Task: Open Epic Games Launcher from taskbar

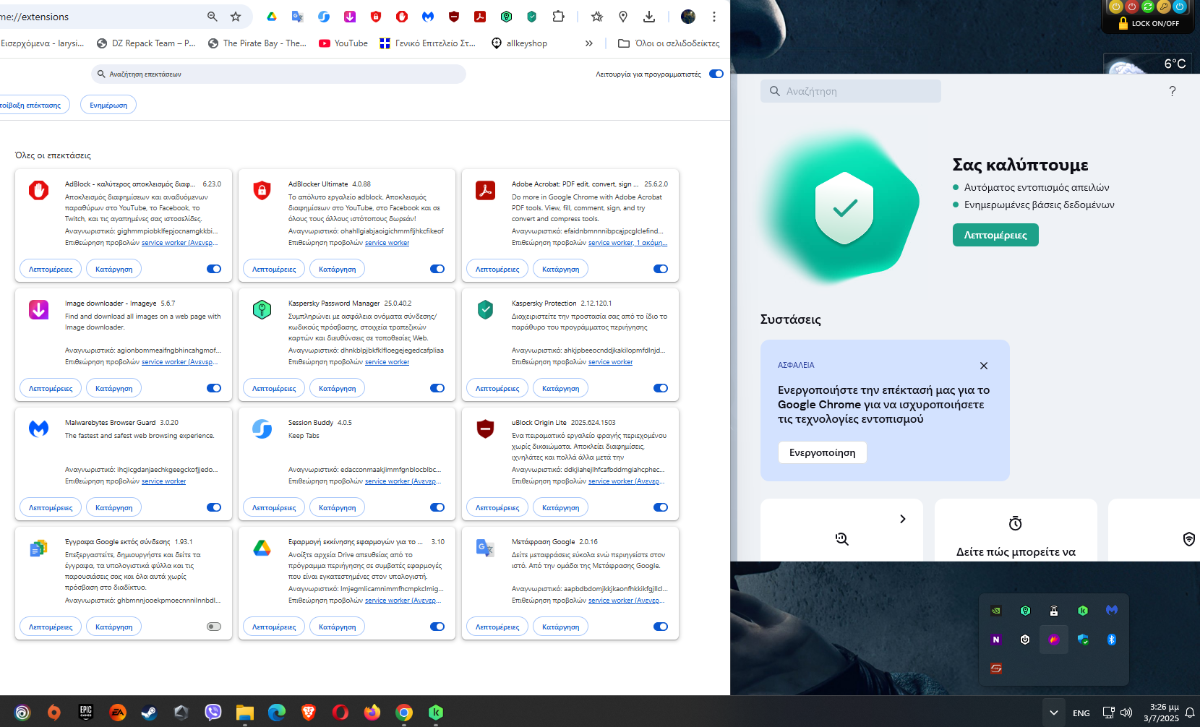Action: 86,712
